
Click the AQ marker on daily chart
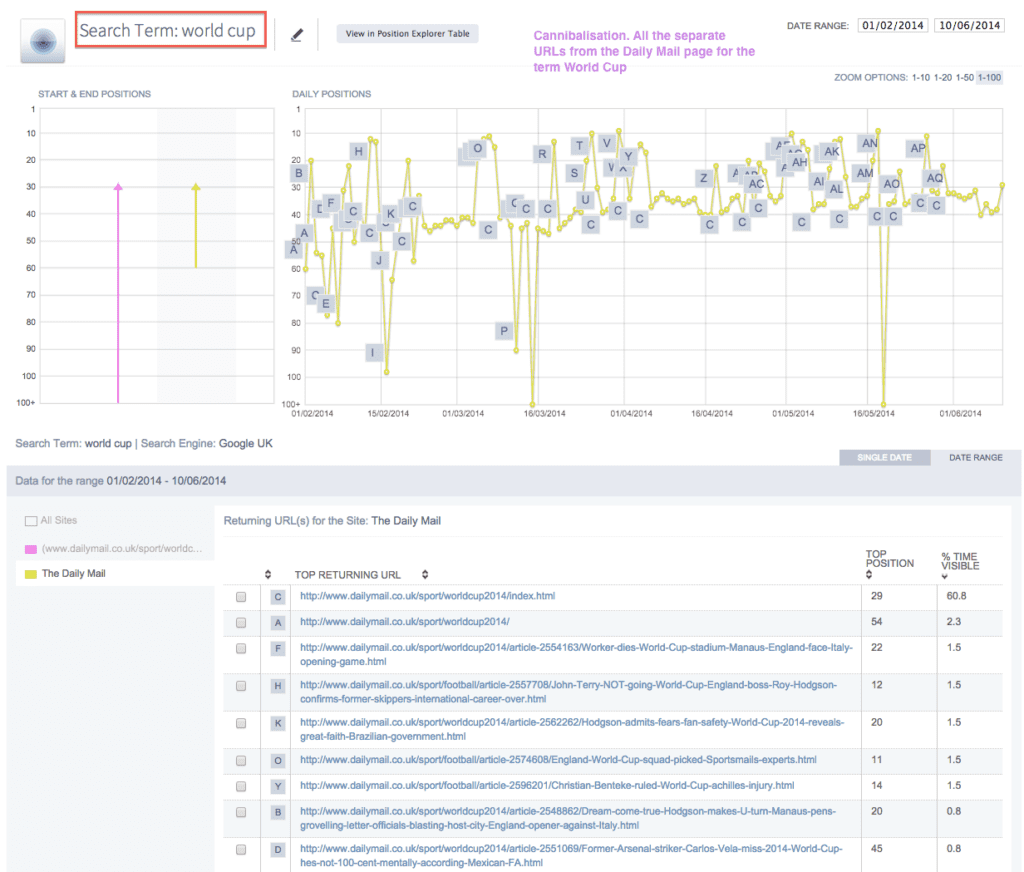coord(935,178)
